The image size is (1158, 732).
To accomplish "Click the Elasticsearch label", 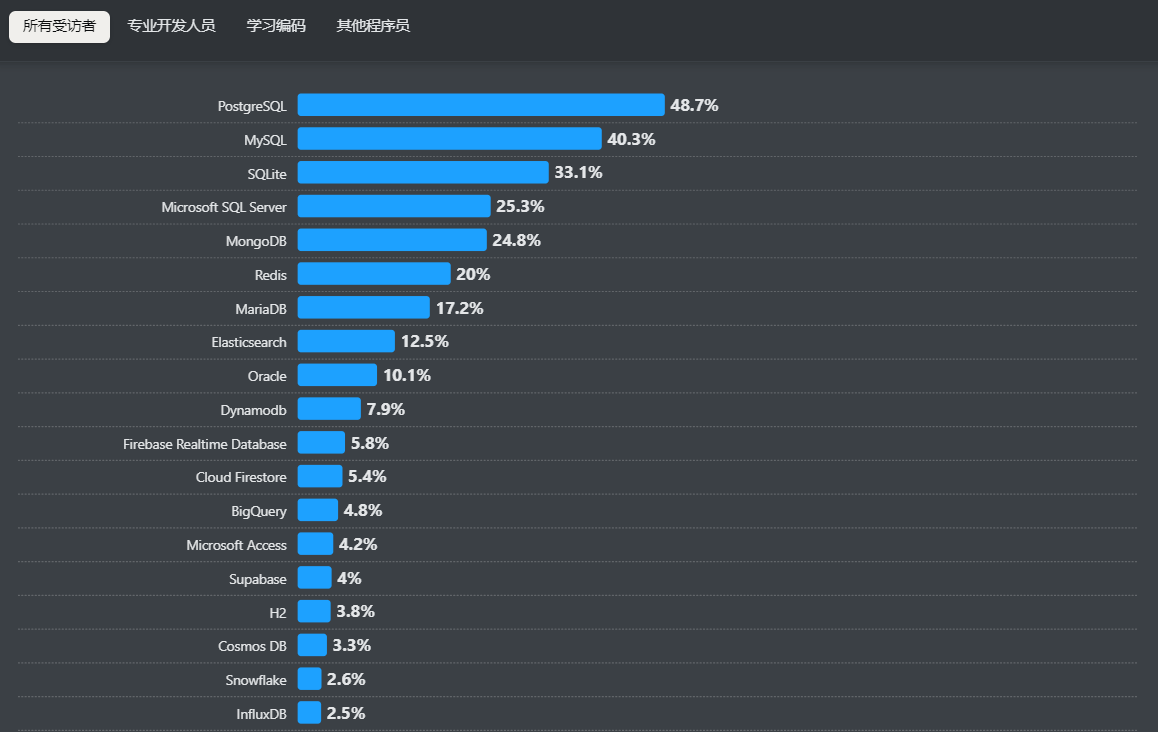I will point(249,342).
